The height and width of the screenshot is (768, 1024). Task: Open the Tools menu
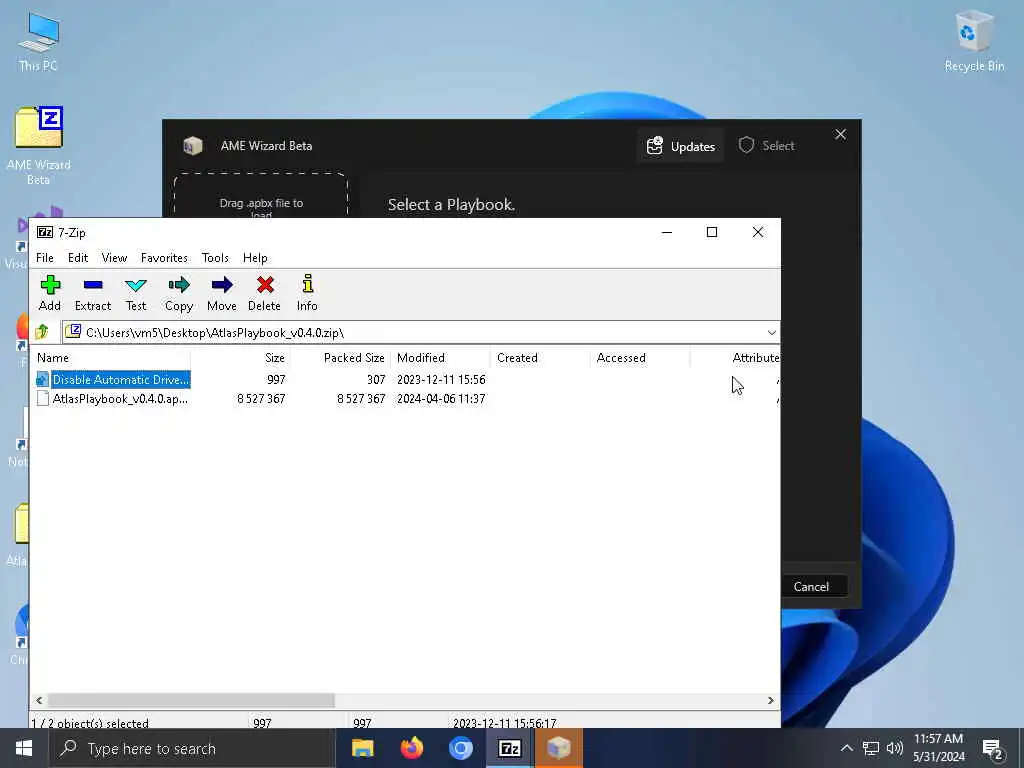215,258
